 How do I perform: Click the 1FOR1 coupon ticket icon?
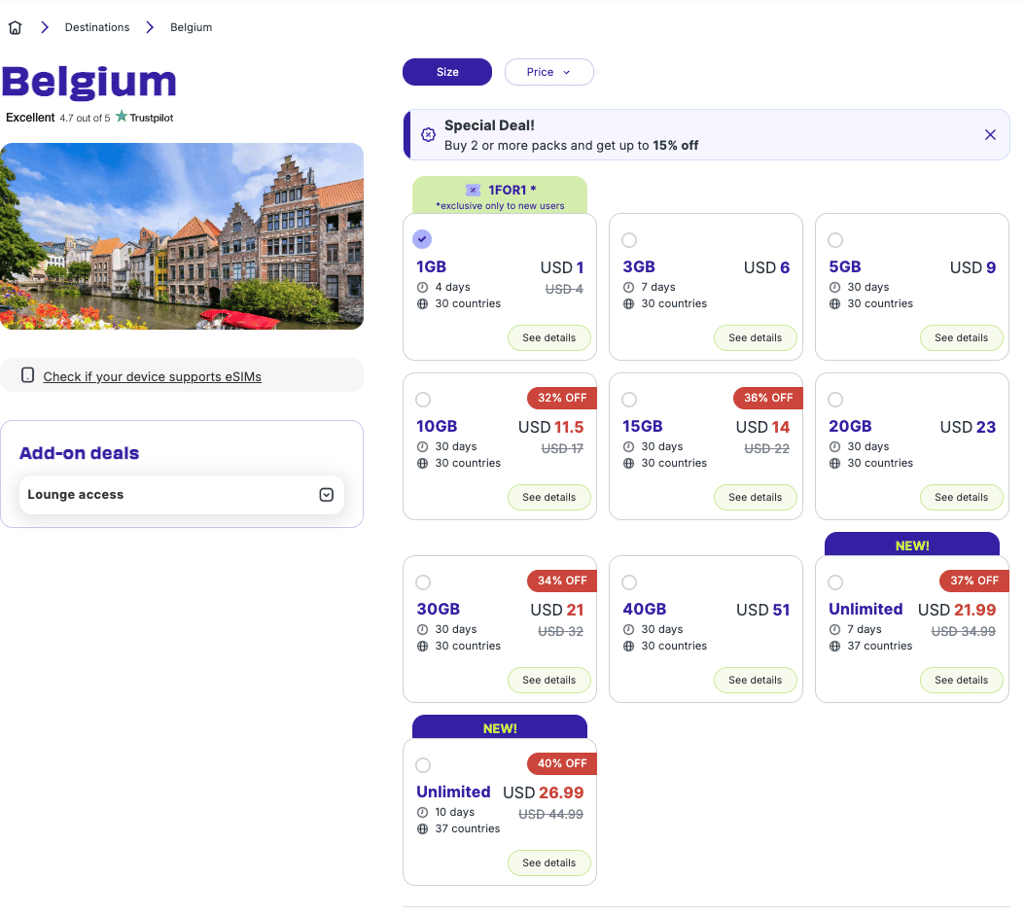pos(473,190)
